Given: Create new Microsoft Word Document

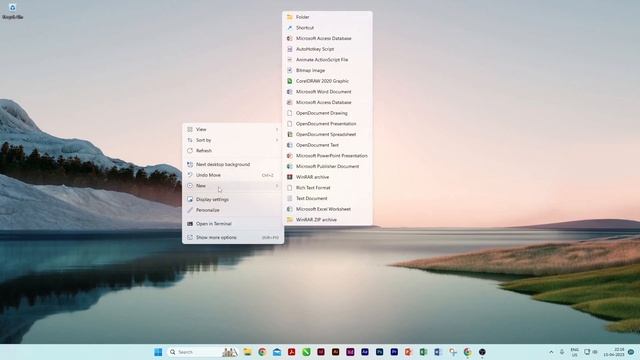Looking at the screenshot, I should coord(327,92).
